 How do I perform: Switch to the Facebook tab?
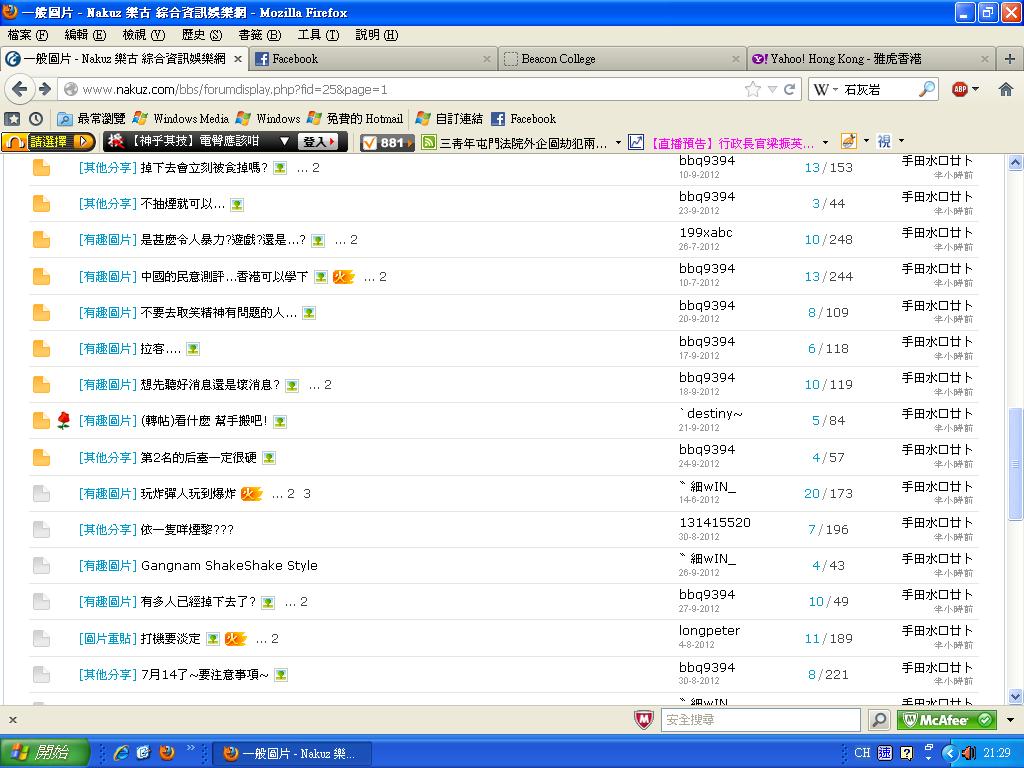[x=372, y=59]
